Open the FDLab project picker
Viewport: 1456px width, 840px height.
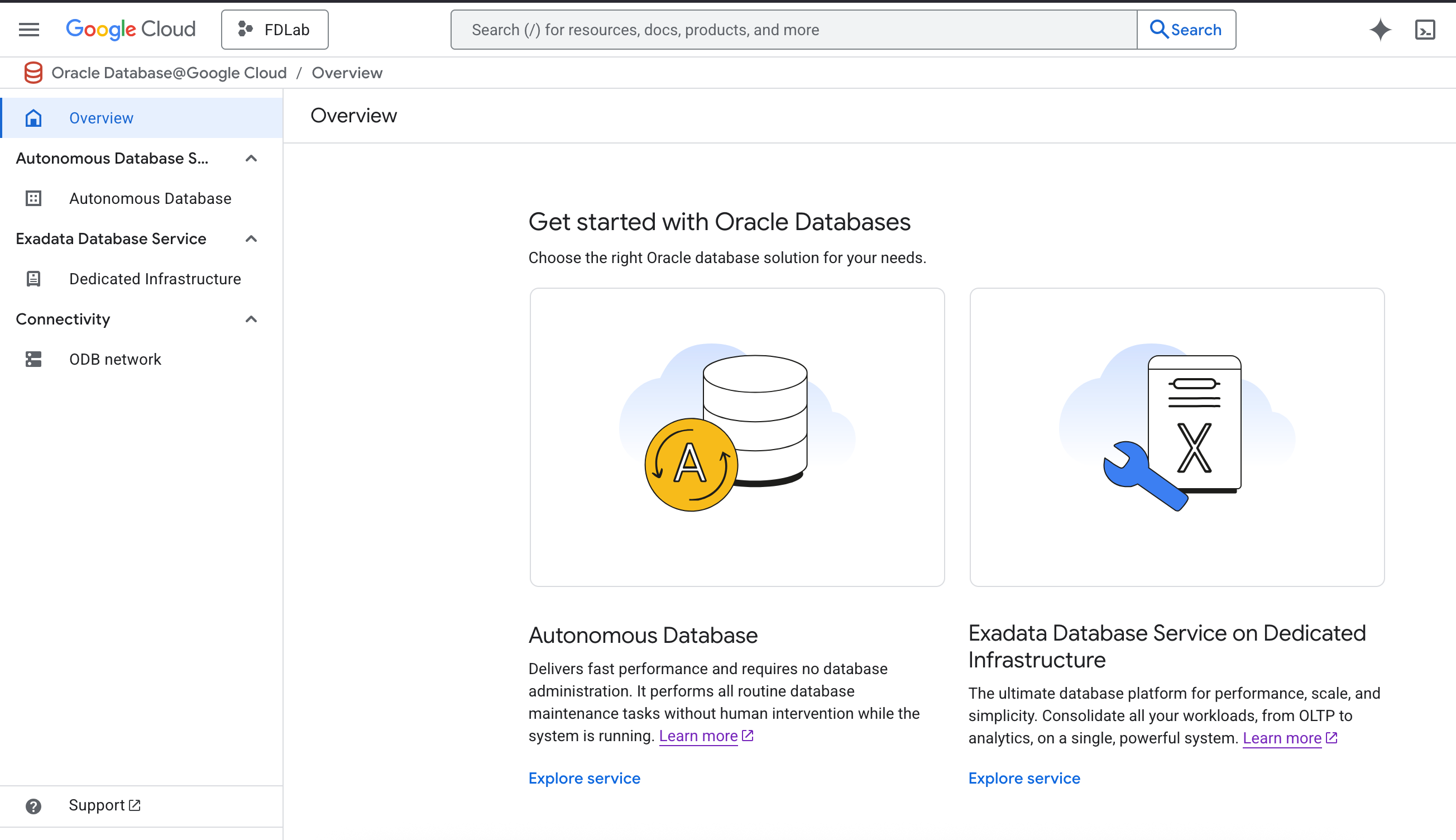[275, 30]
